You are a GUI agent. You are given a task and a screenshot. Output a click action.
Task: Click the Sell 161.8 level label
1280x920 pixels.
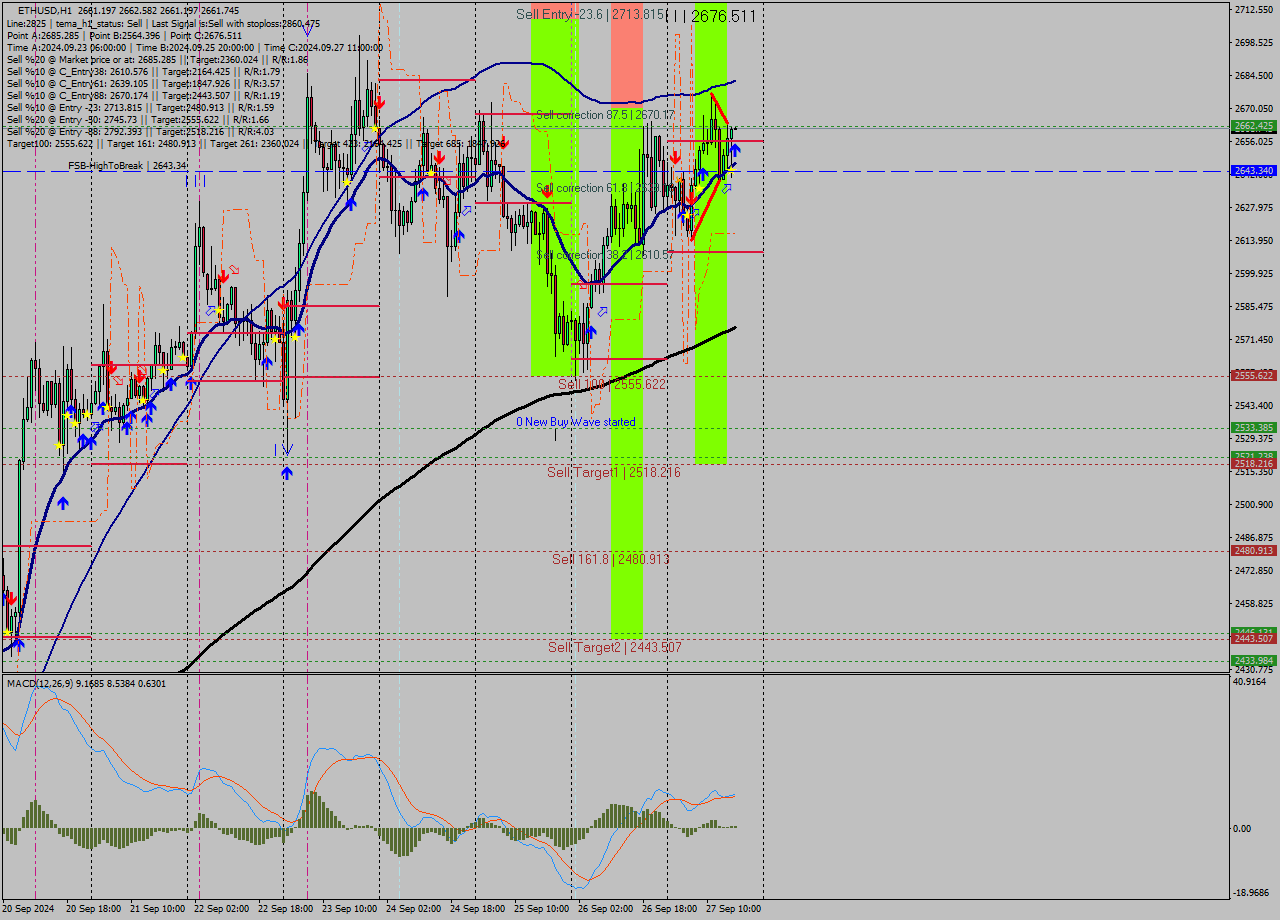point(610,559)
